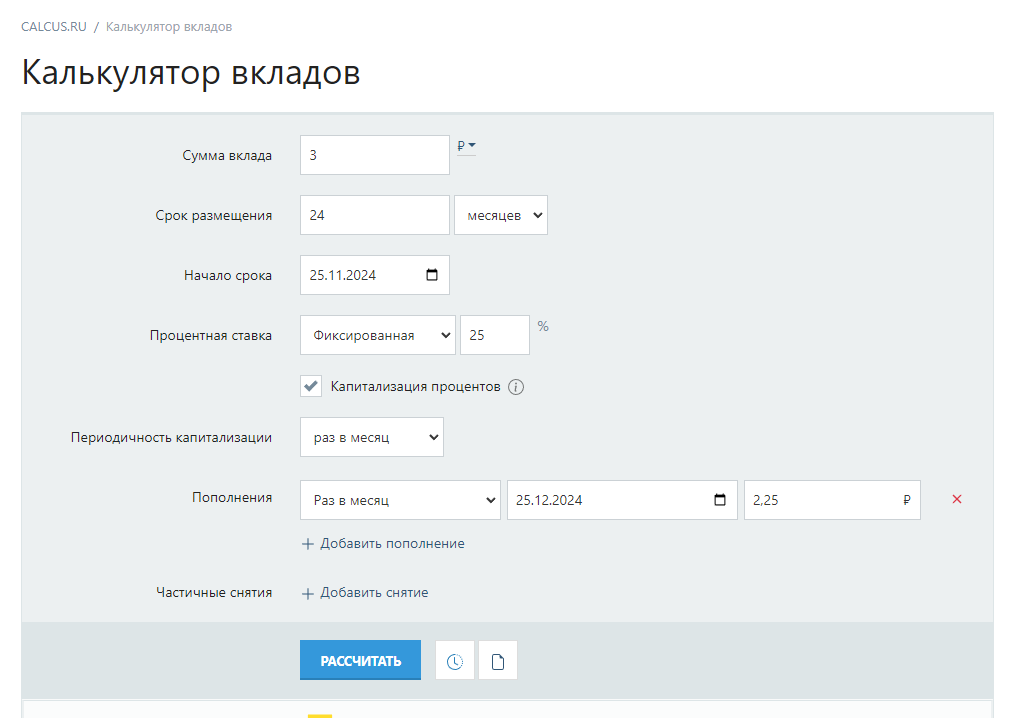Focus the interest rate percentage field
This screenshot has width=1010, height=718.
(x=494, y=335)
